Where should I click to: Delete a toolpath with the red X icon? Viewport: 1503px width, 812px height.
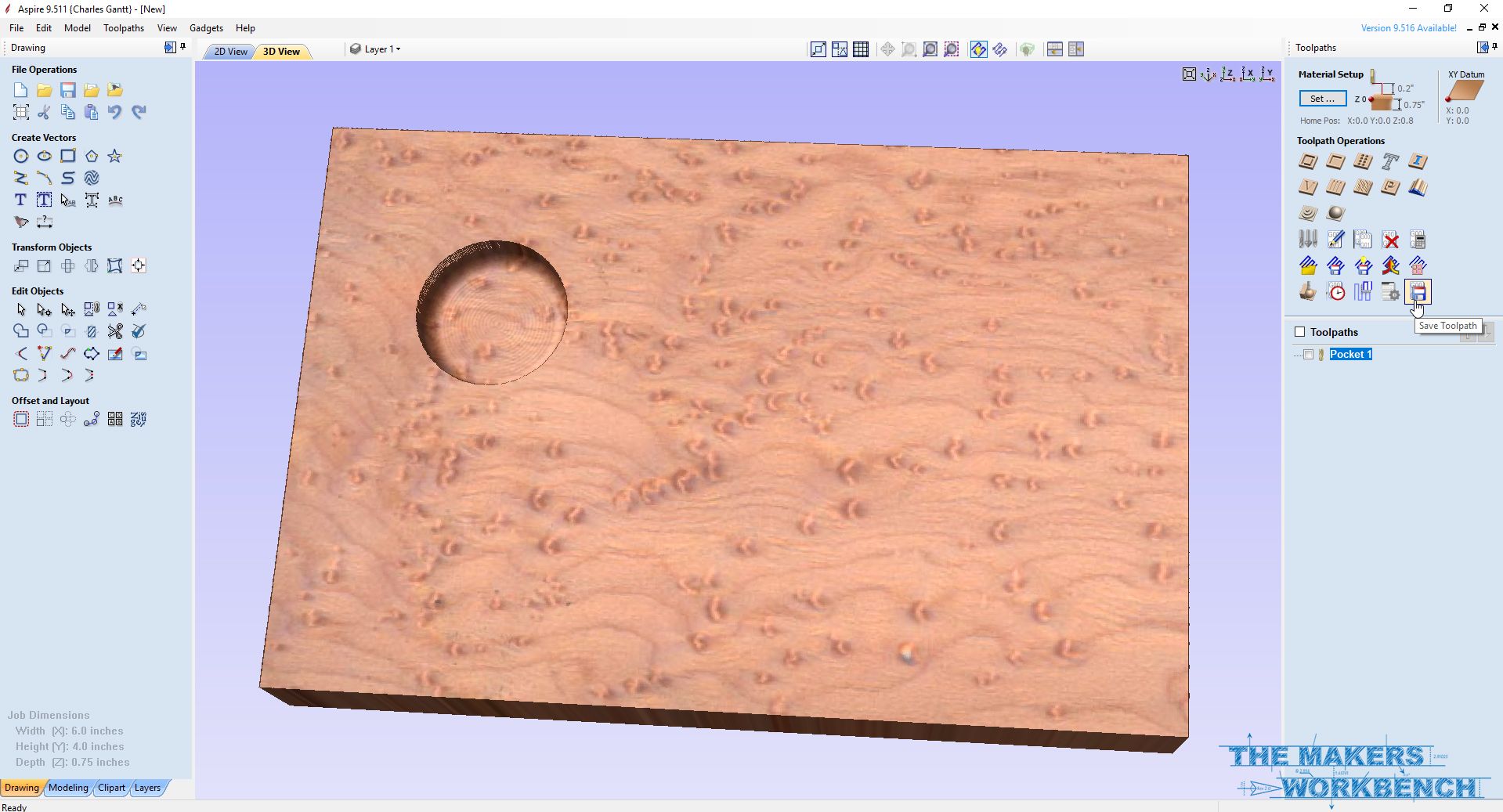click(1391, 239)
